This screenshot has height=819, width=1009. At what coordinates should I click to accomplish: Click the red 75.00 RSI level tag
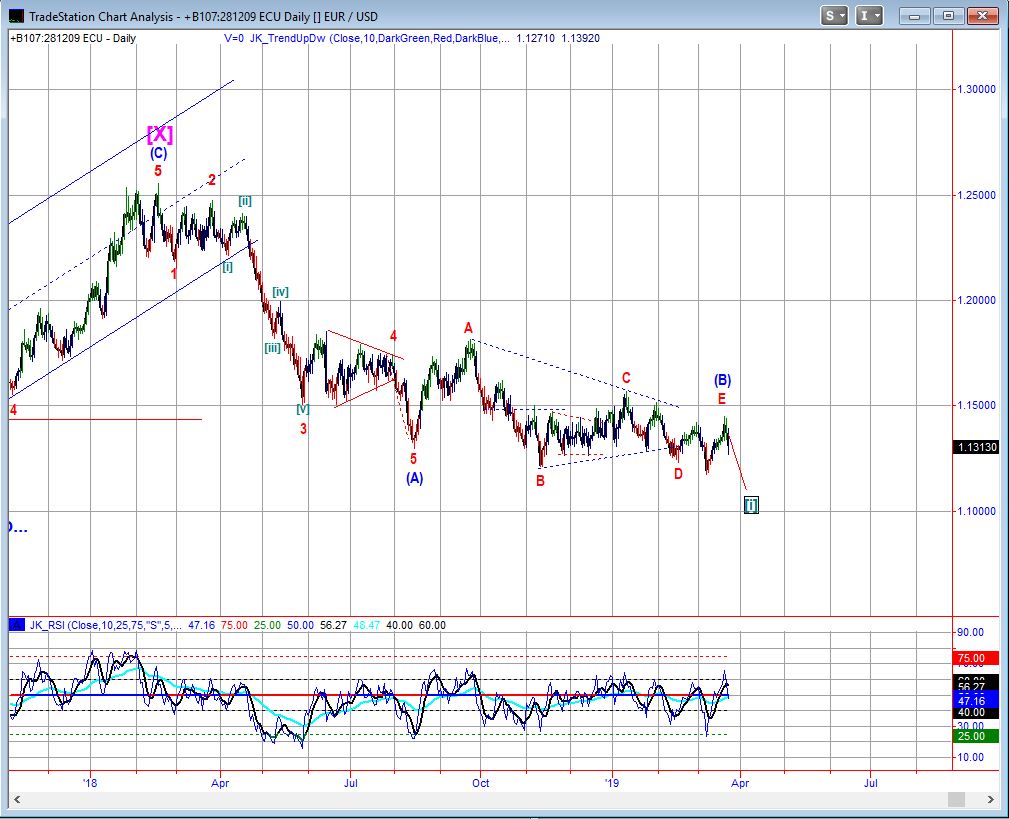[x=976, y=658]
